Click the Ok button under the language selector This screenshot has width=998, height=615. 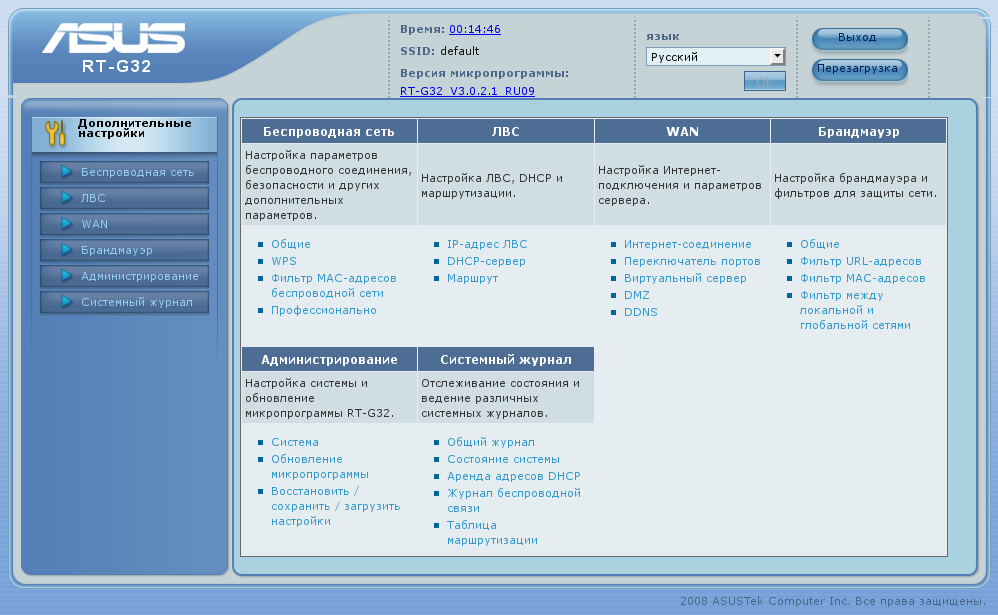[x=764, y=82]
